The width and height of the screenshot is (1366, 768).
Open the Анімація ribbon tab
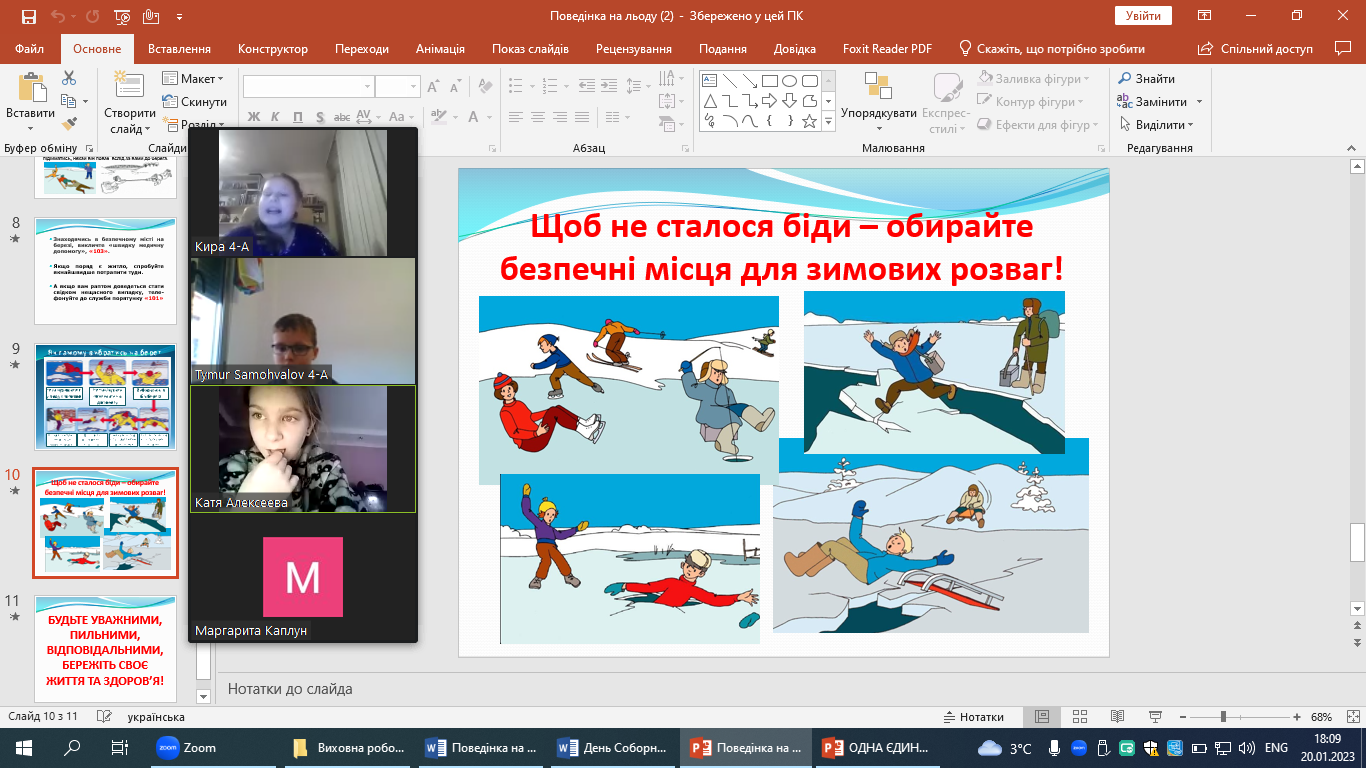coord(440,49)
